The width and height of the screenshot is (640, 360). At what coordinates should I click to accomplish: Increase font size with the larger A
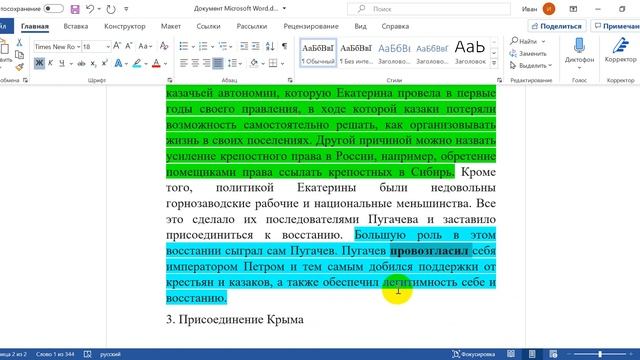(x=117, y=46)
